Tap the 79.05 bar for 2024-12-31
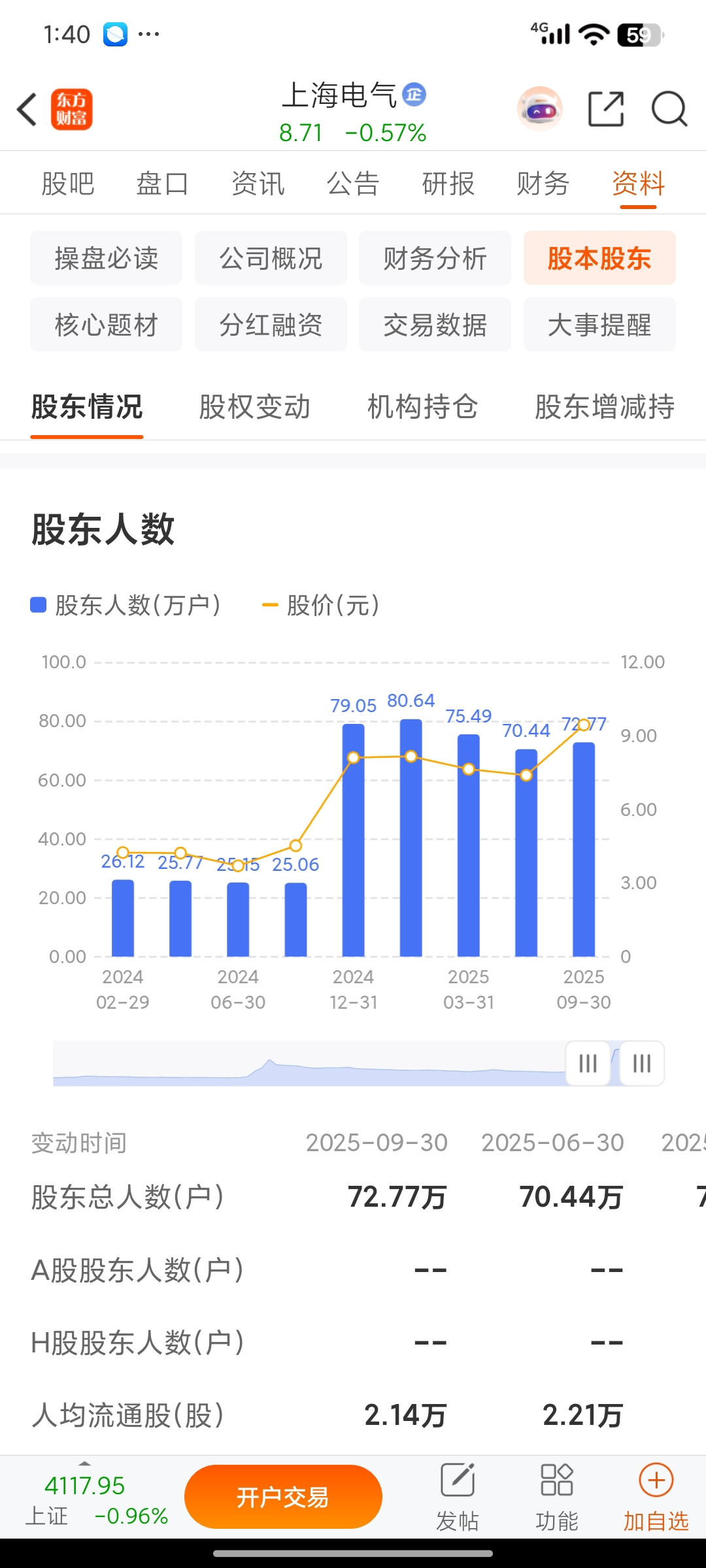 pos(354,840)
